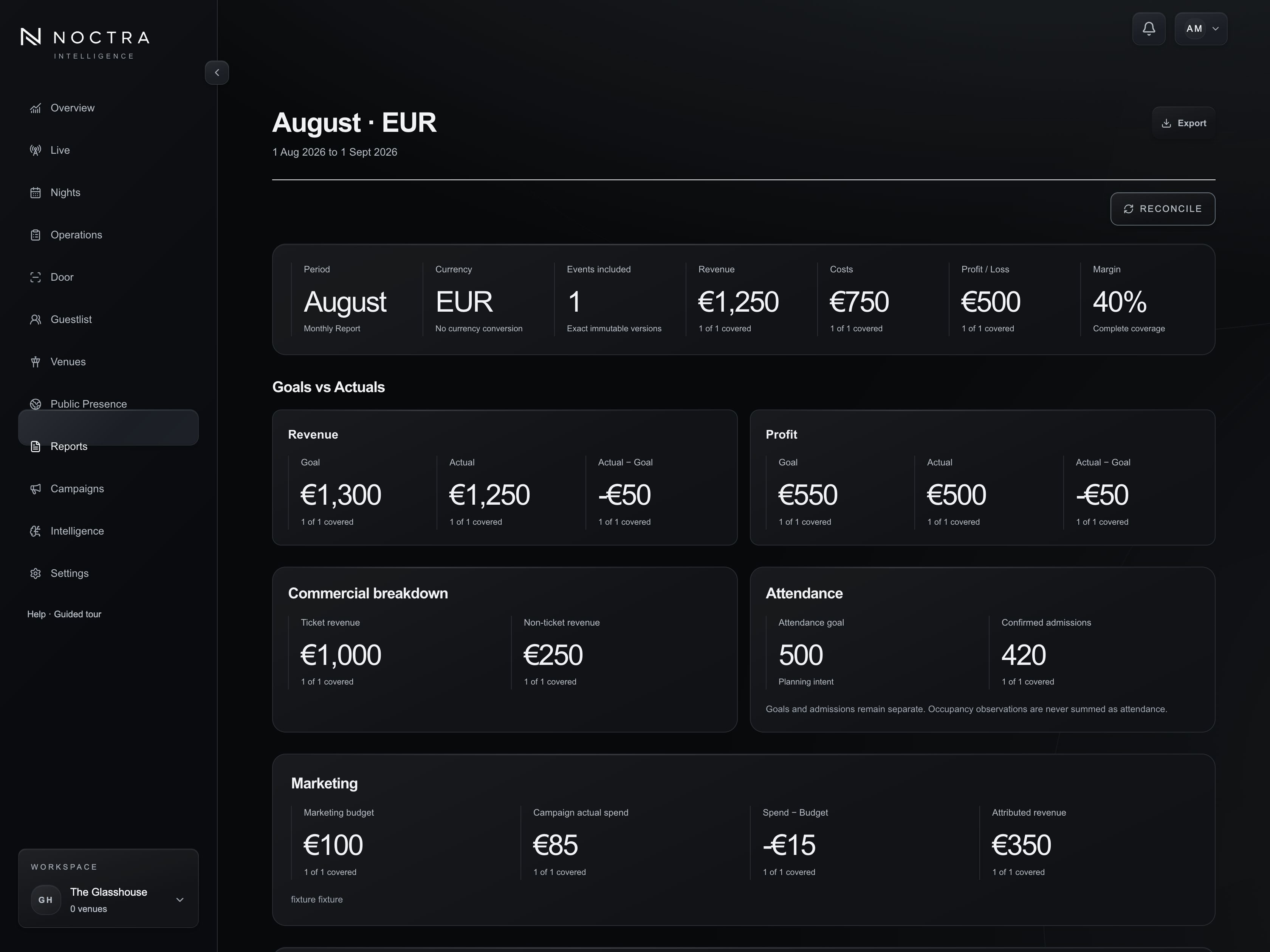This screenshot has height=952, width=1270.
Task: Open the Guestlist page label
Action: click(71, 320)
